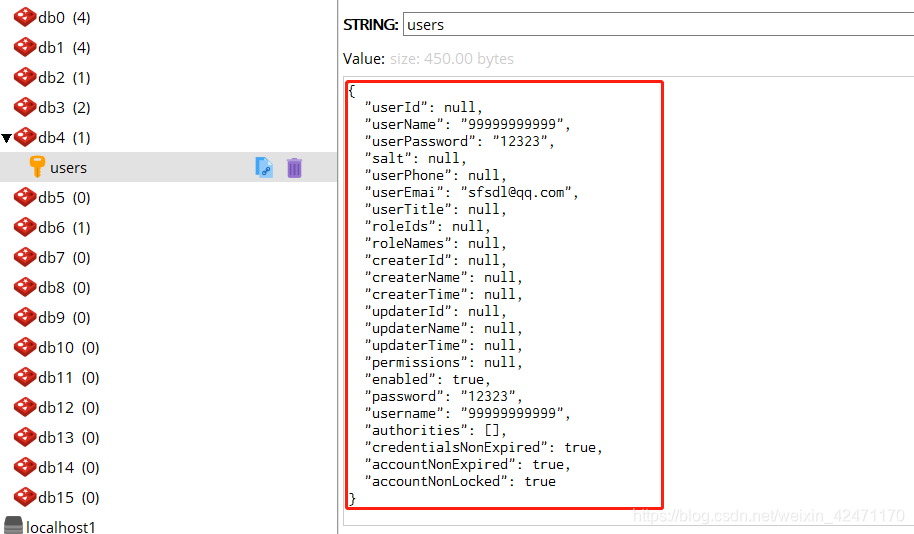Open the localhost1 connection label

[x=61, y=527]
